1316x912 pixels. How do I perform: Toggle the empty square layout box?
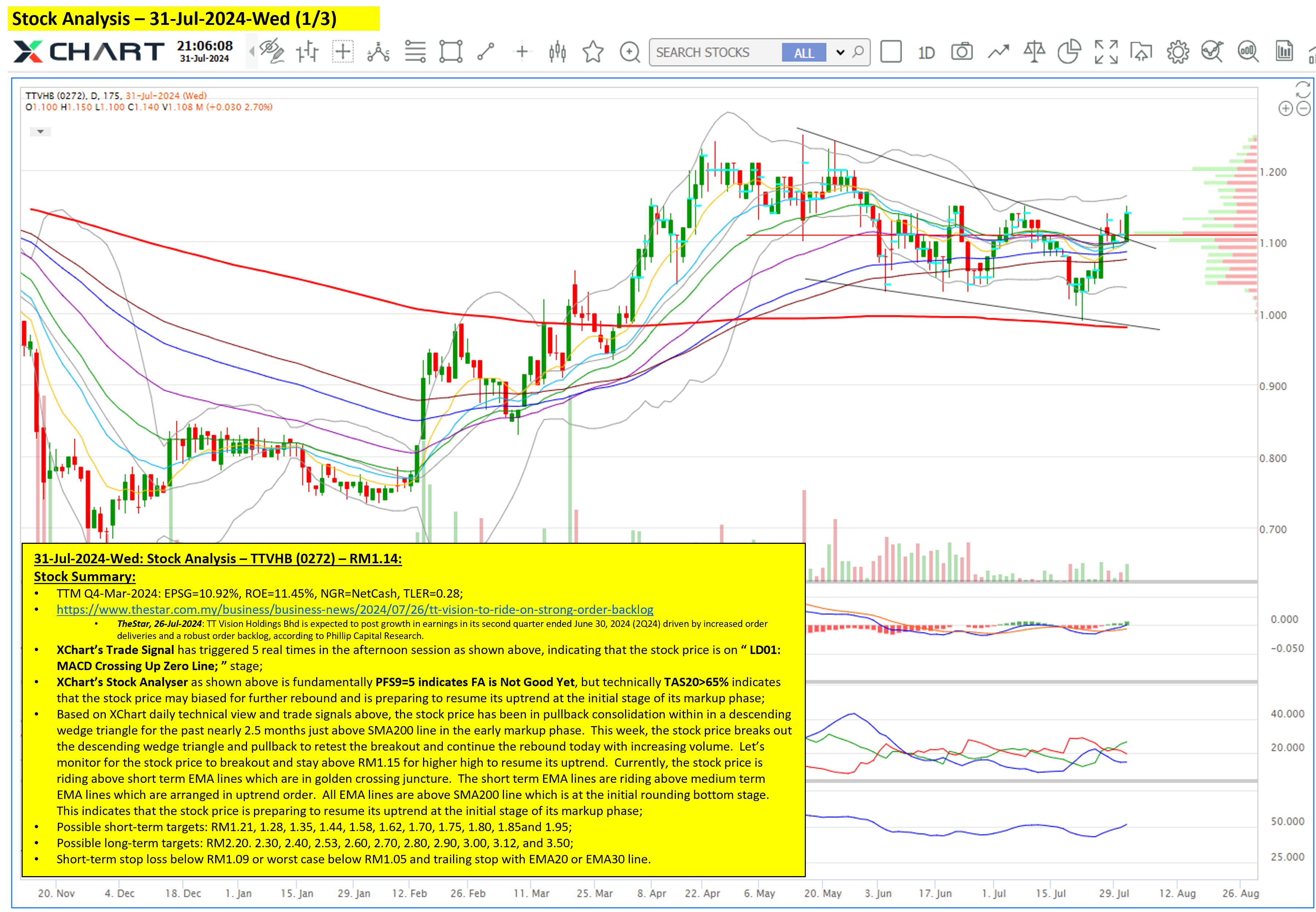click(891, 52)
